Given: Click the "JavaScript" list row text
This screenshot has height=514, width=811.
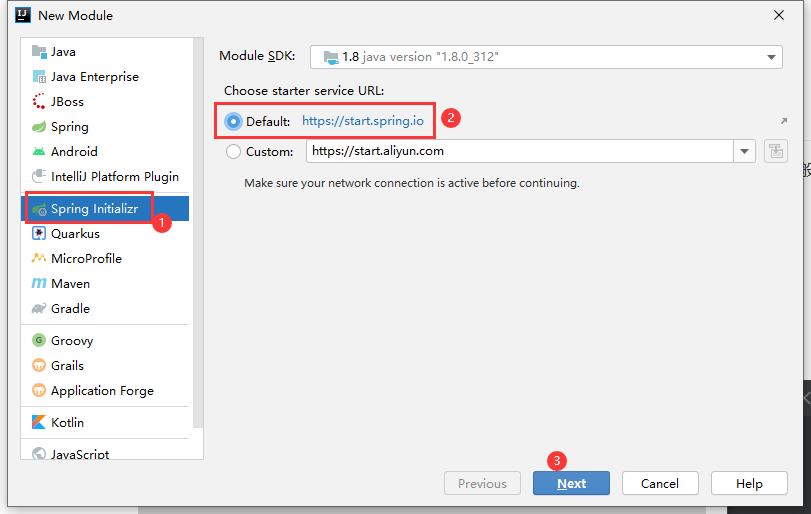Looking at the screenshot, I should pyautogui.click(x=80, y=454).
